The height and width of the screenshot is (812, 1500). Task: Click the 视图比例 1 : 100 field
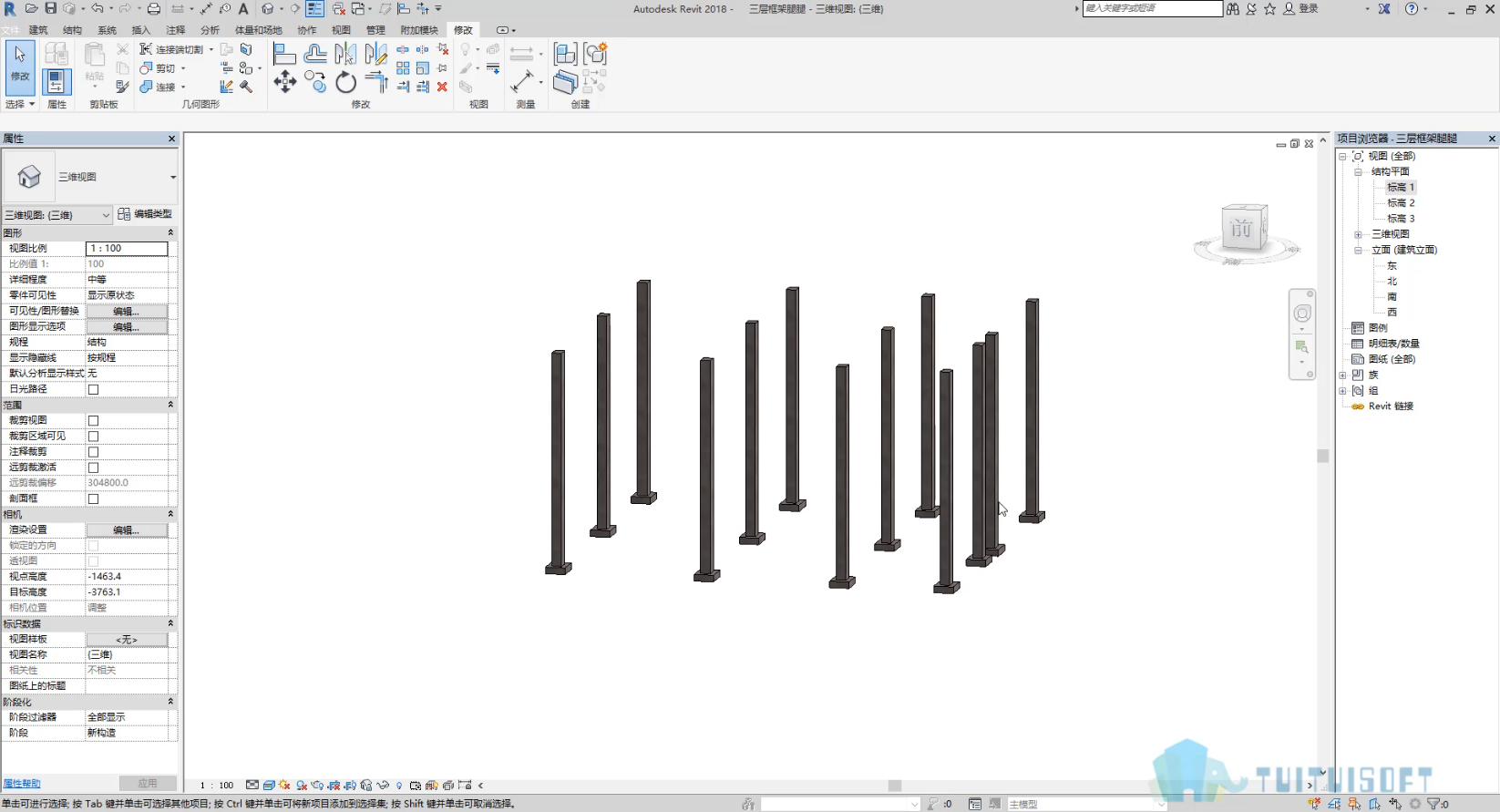click(x=127, y=249)
